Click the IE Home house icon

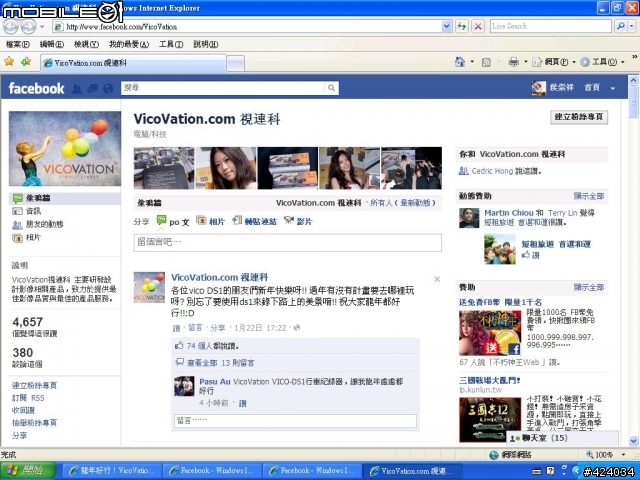[460, 62]
